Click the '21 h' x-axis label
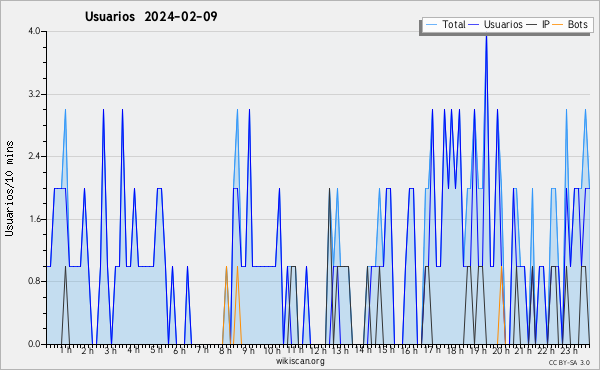 [523, 350]
